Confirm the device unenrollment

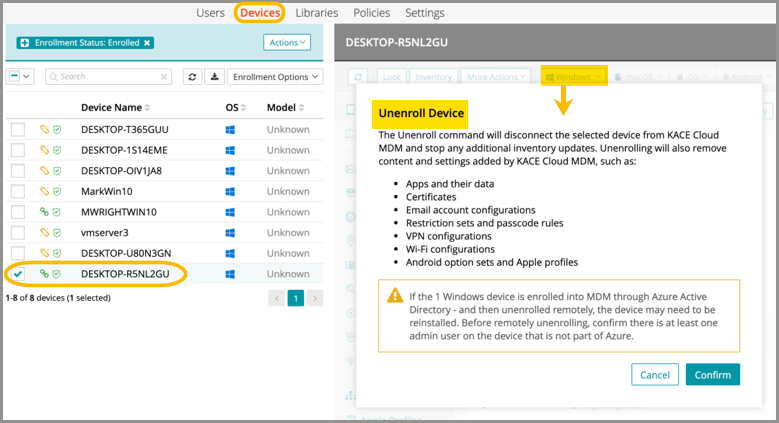coord(713,374)
